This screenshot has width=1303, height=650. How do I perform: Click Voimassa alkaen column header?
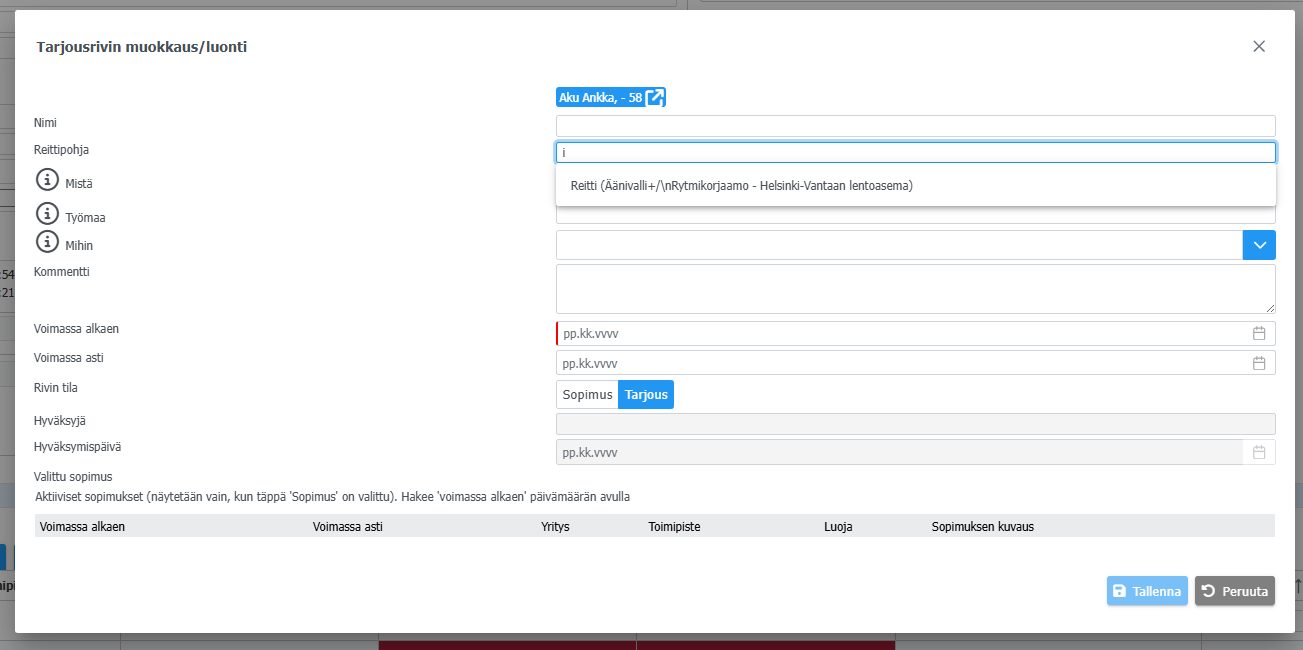(82, 526)
